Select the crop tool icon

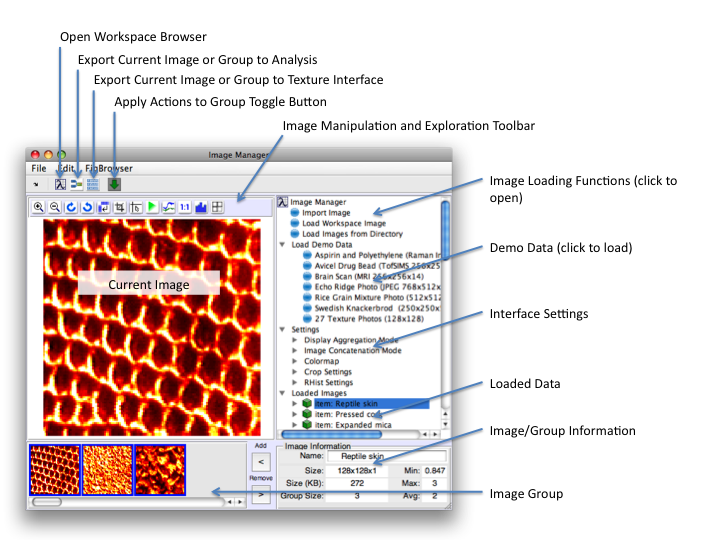[120, 207]
